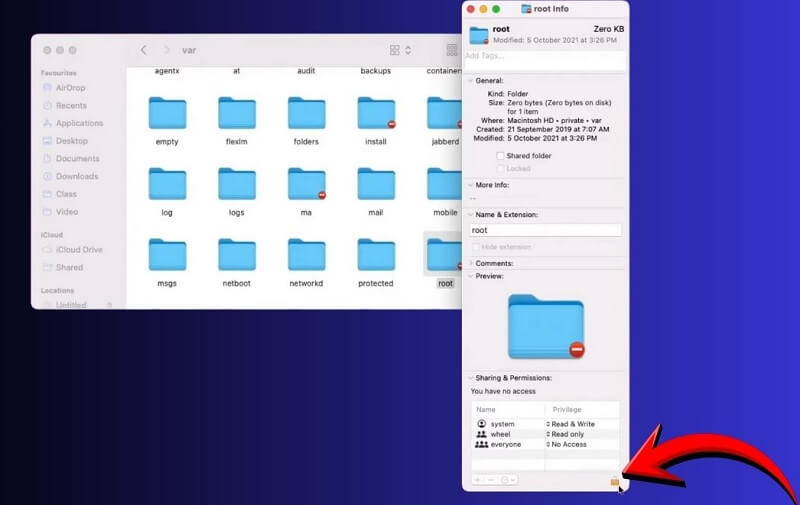The height and width of the screenshot is (505, 800).
Task: Click the folder preview thumbnail
Action: [546, 326]
